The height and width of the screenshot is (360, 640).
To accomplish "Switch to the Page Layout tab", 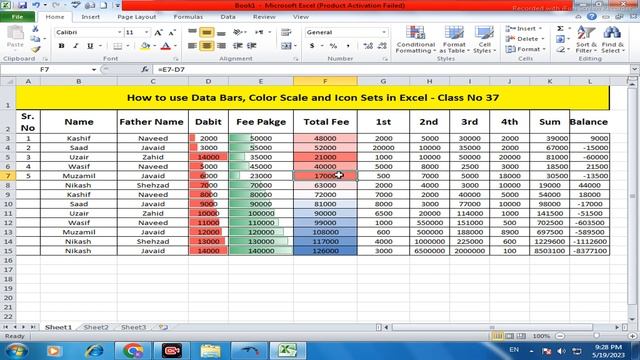I will pos(136,17).
